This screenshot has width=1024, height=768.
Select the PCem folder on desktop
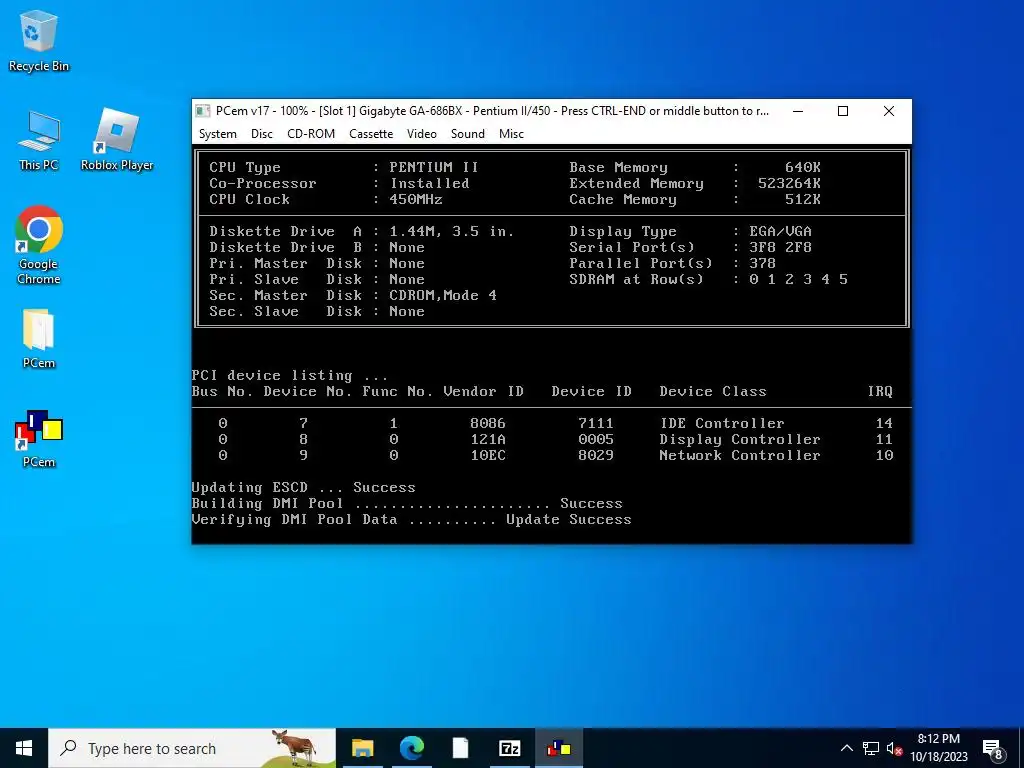39,338
